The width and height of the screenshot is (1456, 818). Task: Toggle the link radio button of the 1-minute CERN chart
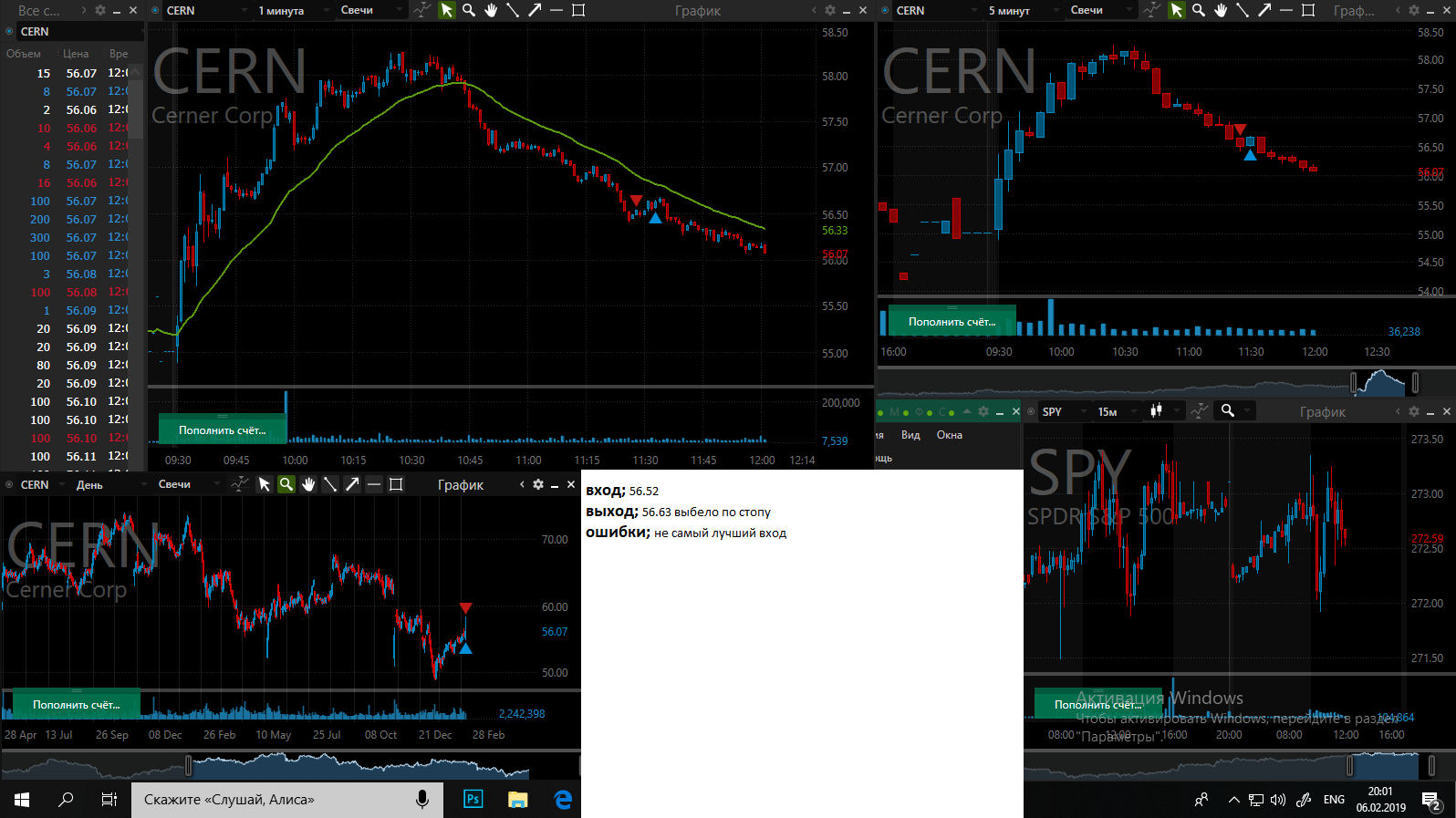[155, 11]
